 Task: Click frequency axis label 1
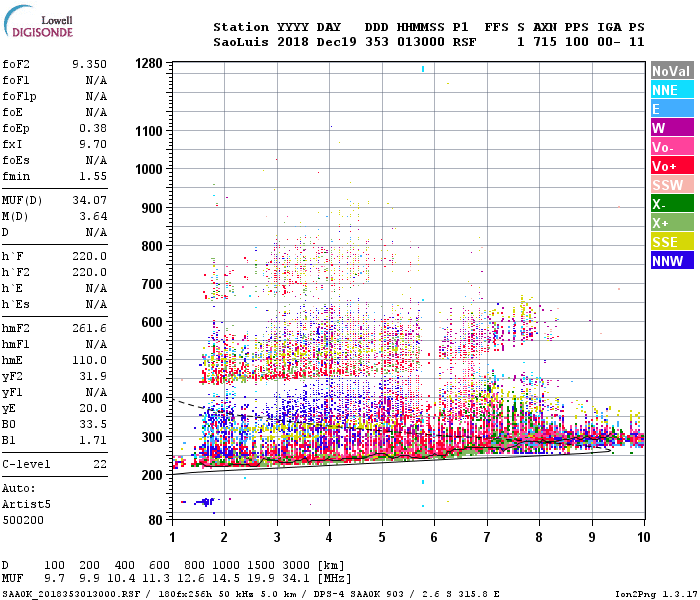[x=172, y=537]
